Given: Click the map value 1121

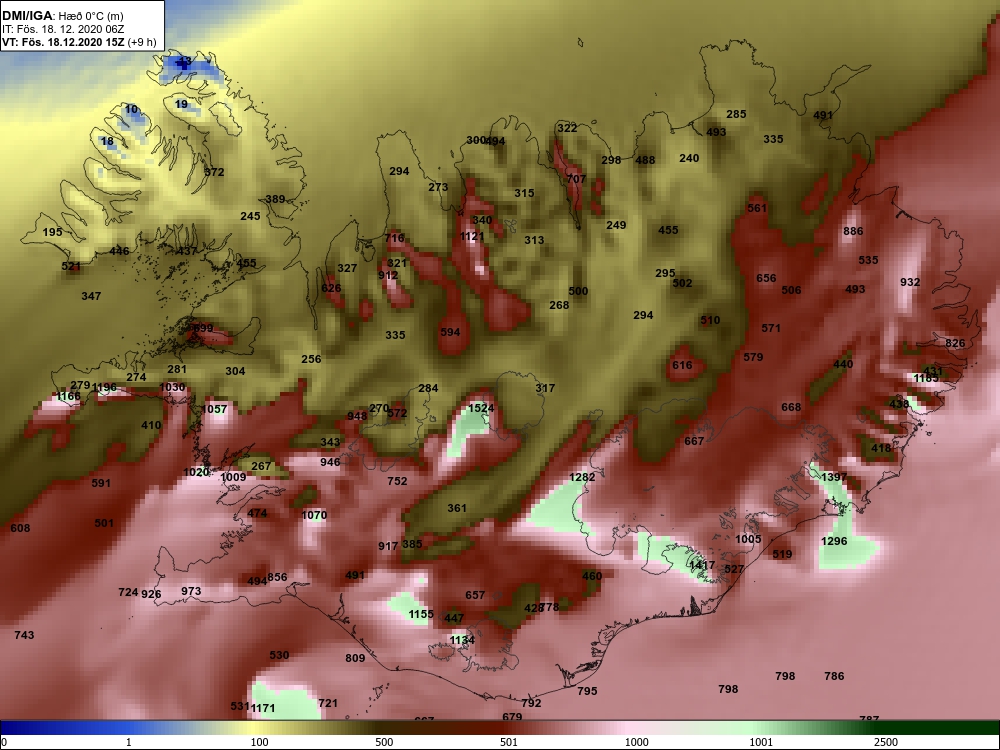Looking at the screenshot, I should click(472, 237).
